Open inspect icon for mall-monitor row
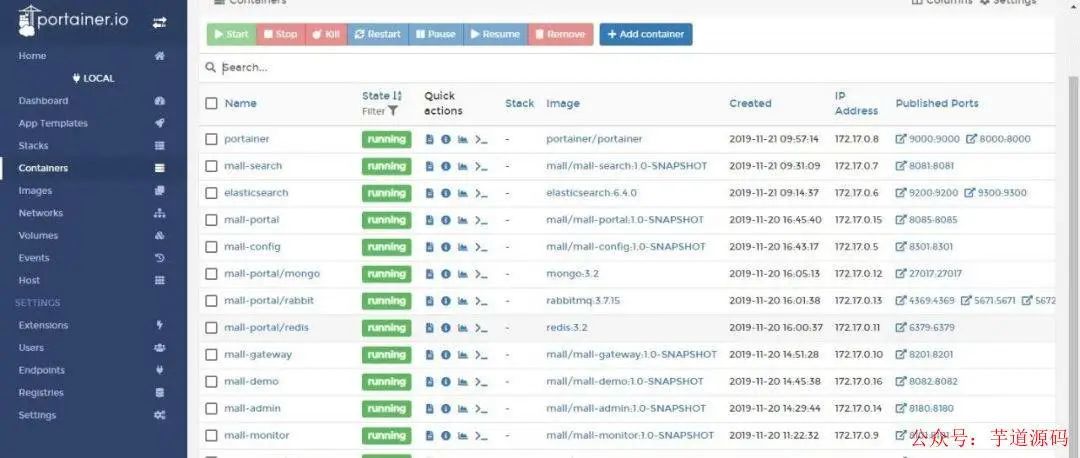 click(x=446, y=435)
